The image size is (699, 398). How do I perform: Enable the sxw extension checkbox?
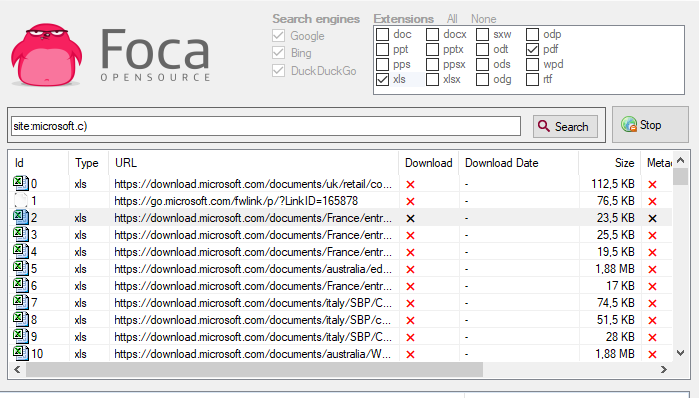click(x=482, y=34)
